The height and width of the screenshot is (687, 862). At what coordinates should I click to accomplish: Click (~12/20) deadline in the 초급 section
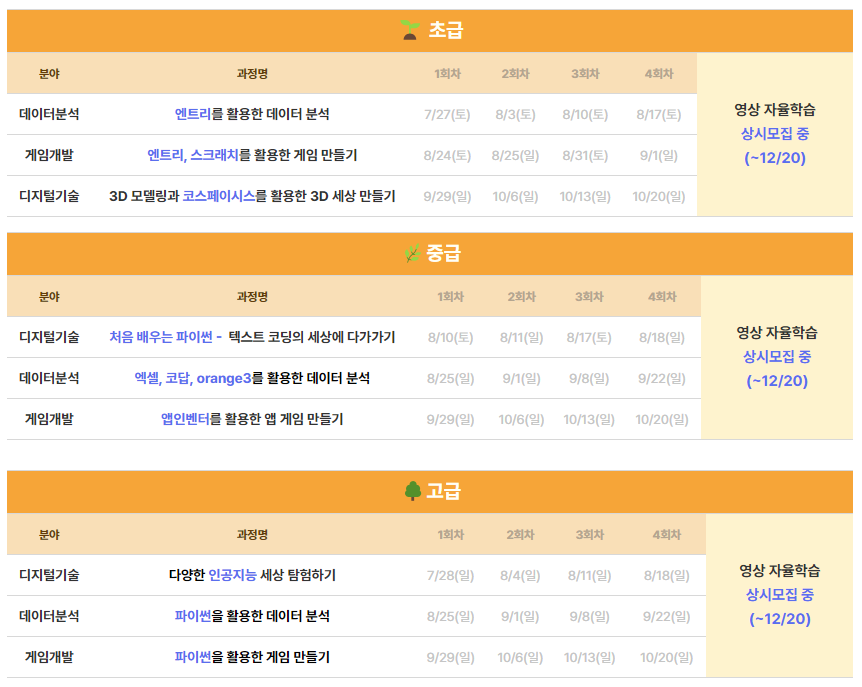pyautogui.click(x=775, y=158)
